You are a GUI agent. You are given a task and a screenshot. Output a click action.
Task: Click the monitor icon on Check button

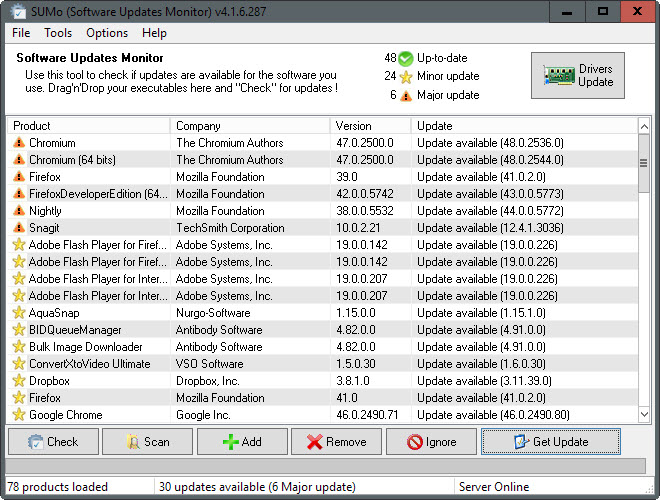[35, 442]
